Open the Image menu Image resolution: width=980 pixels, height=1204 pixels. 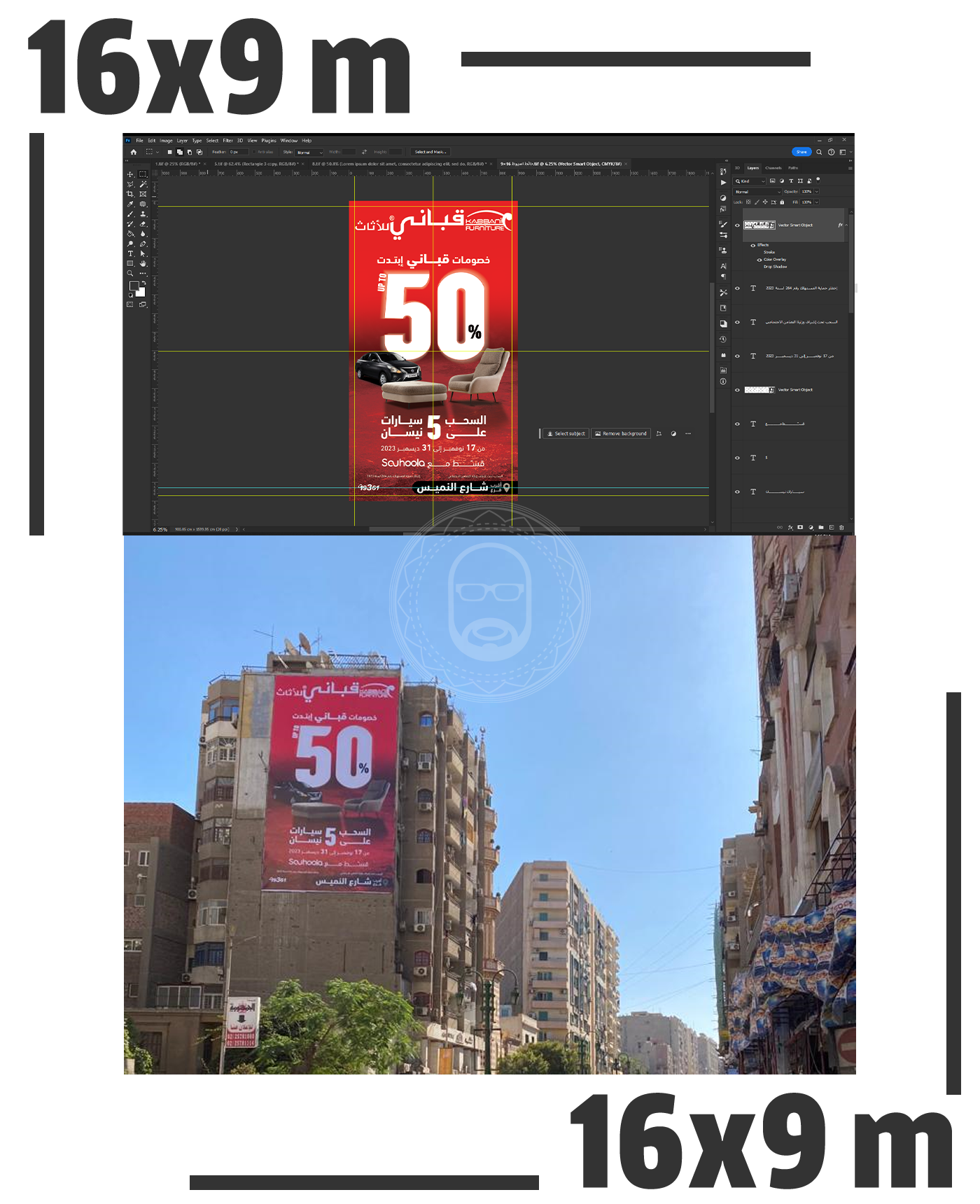coord(166,141)
